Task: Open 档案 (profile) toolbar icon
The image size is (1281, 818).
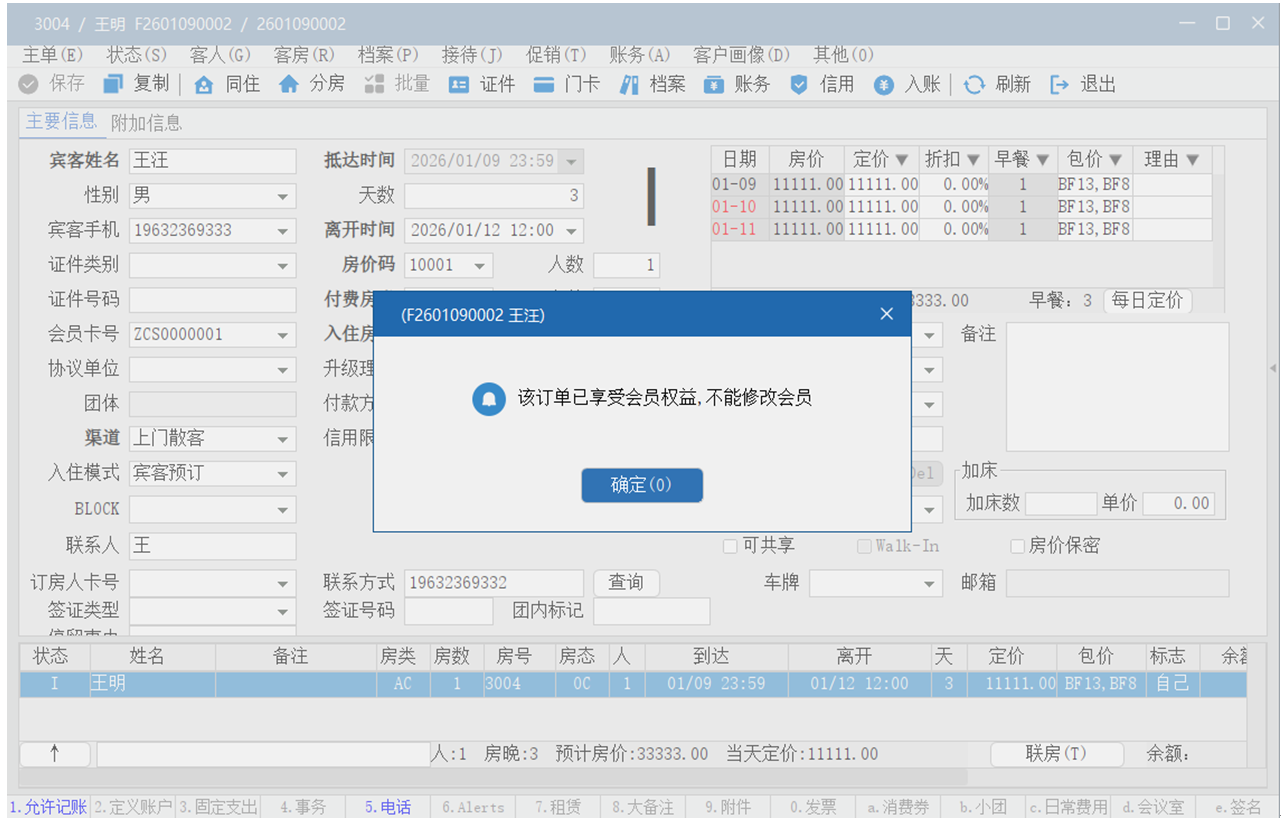Action: [x=629, y=85]
